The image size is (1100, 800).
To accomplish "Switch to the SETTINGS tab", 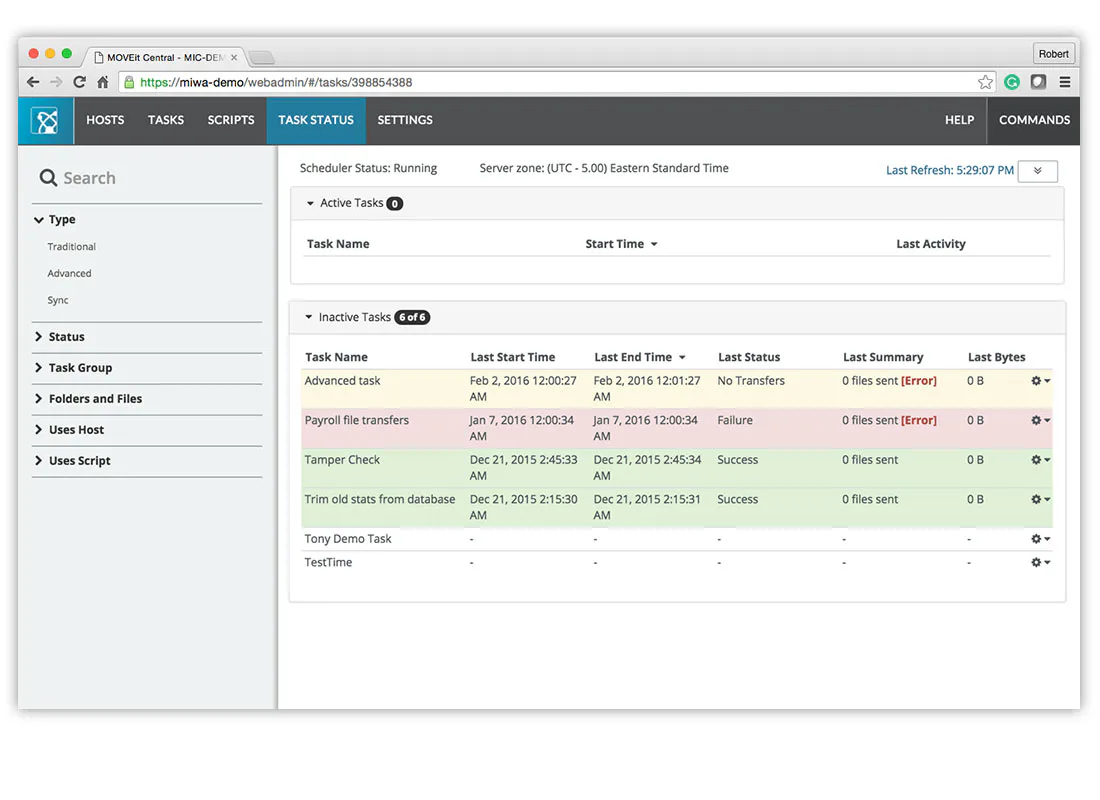I will pos(405,120).
